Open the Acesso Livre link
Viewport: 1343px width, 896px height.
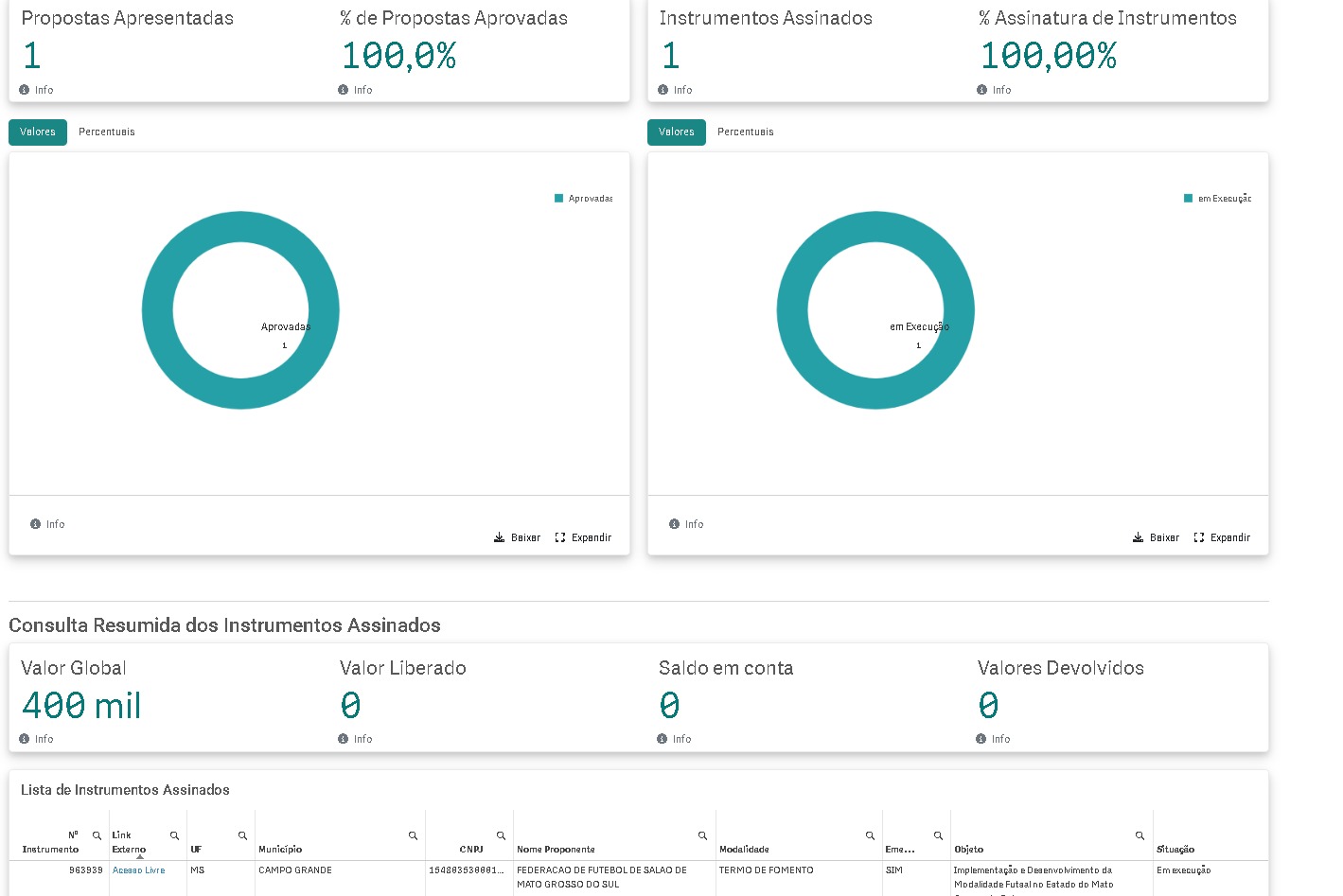coord(138,870)
